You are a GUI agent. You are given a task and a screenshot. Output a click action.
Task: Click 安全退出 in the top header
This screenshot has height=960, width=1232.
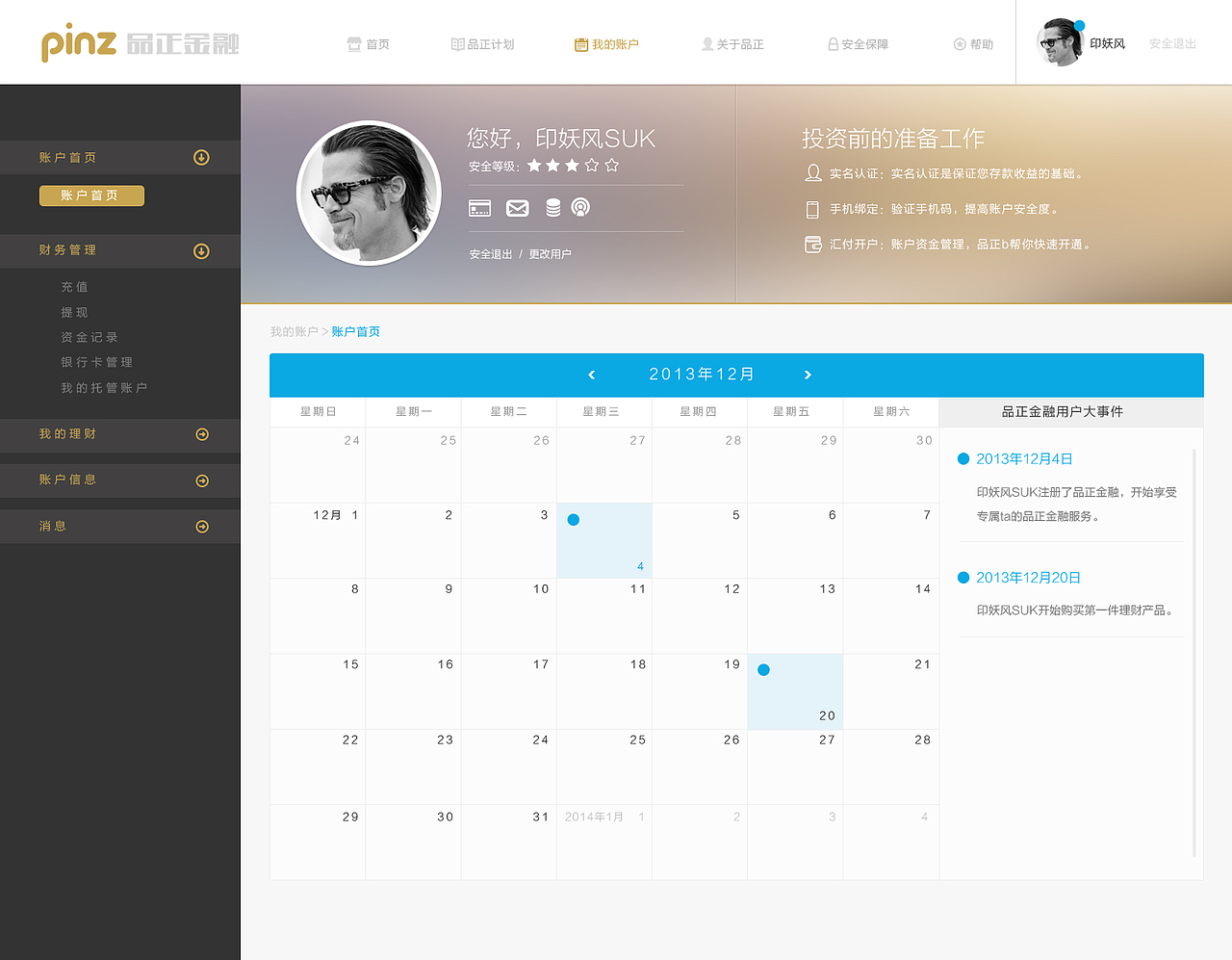coord(1172,43)
